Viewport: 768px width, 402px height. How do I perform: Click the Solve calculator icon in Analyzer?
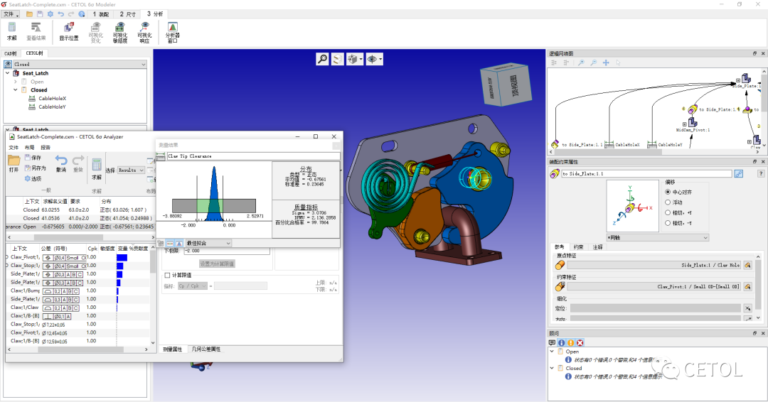(x=96, y=167)
